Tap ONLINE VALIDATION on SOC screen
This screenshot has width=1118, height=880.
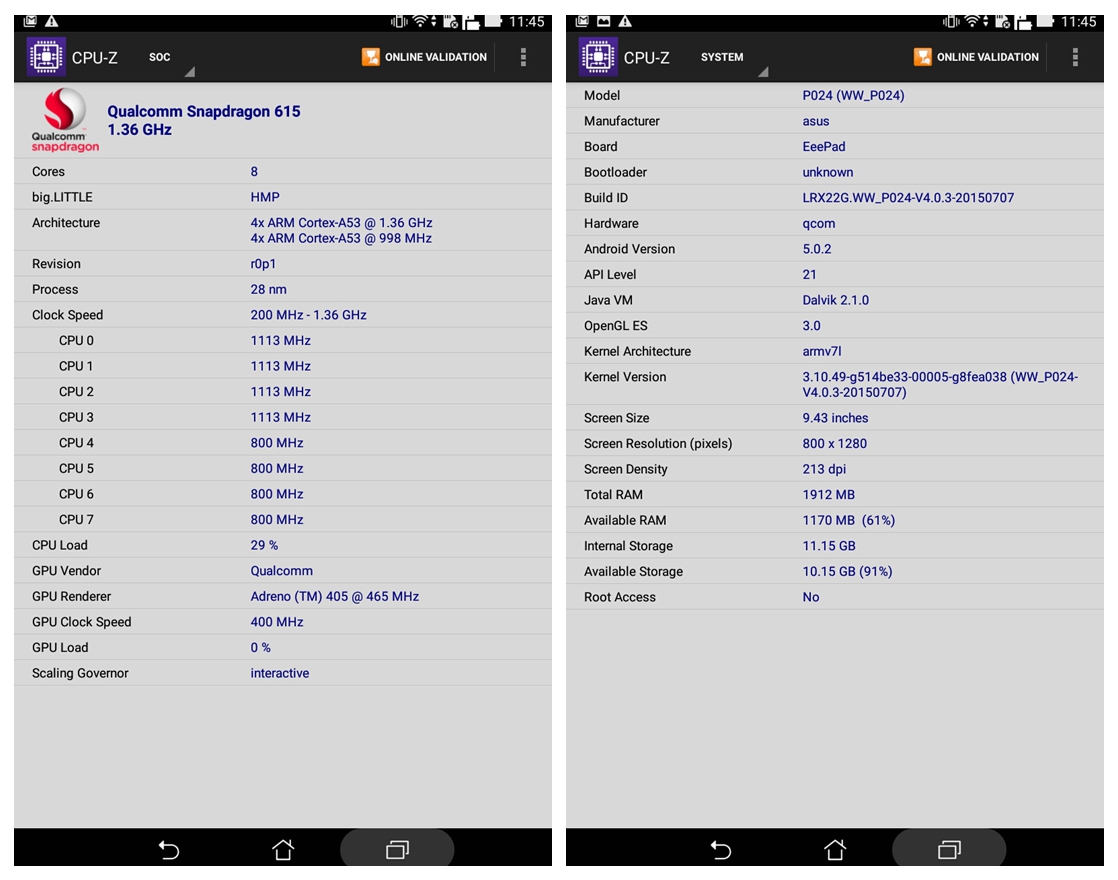(x=424, y=57)
